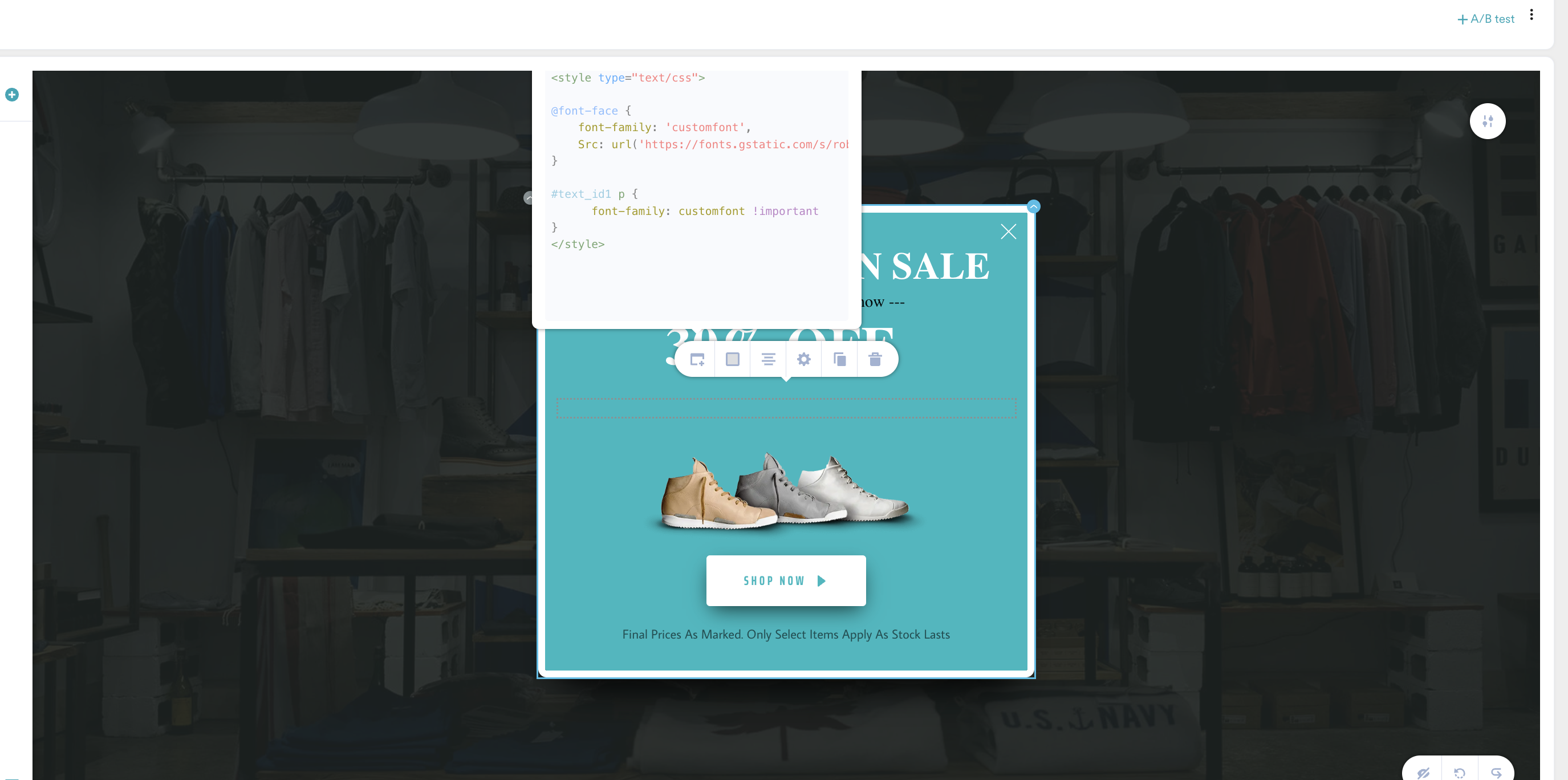Close the sale popup with the X
The width and height of the screenshot is (1568, 780).
[x=1008, y=231]
